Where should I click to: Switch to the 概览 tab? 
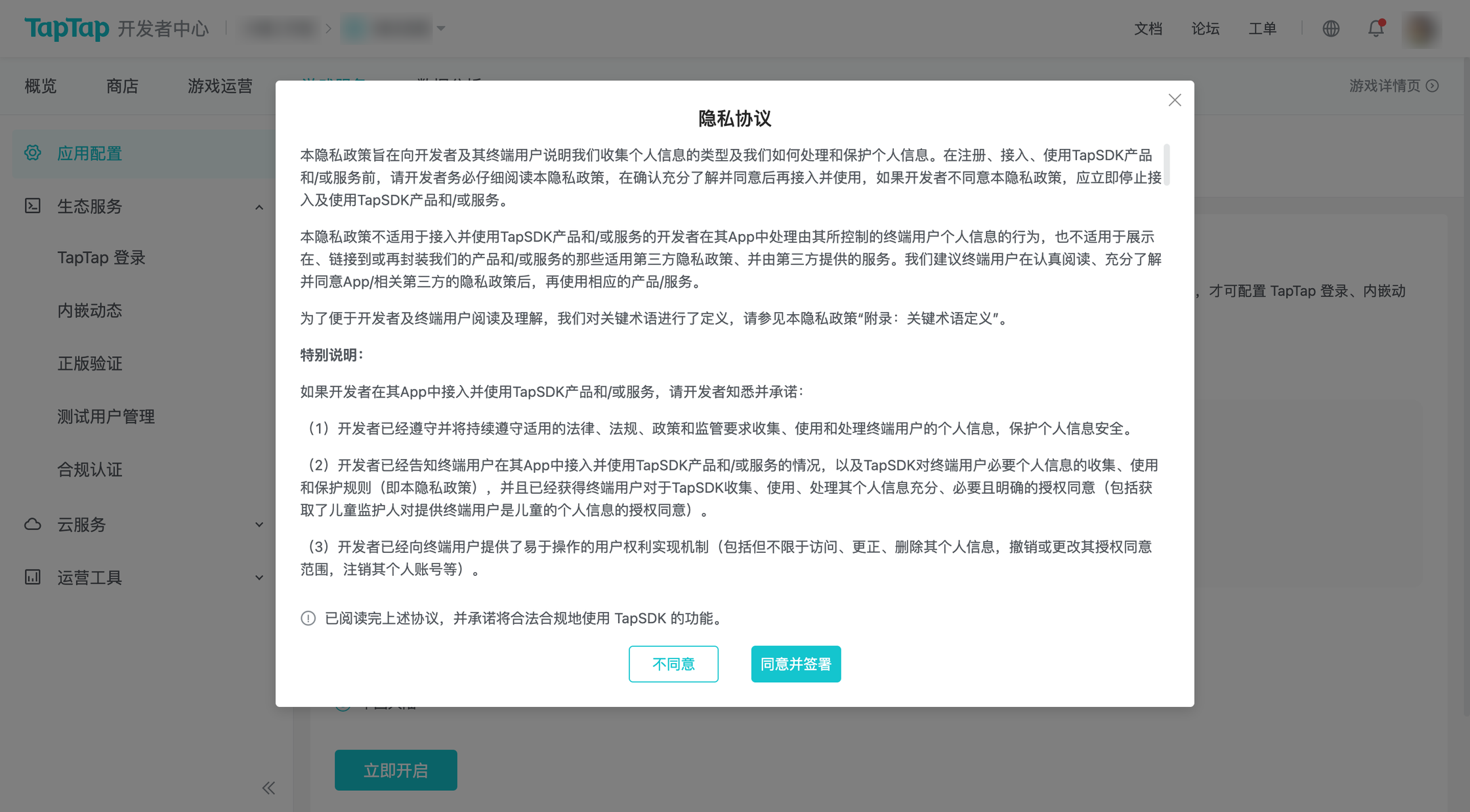click(41, 86)
